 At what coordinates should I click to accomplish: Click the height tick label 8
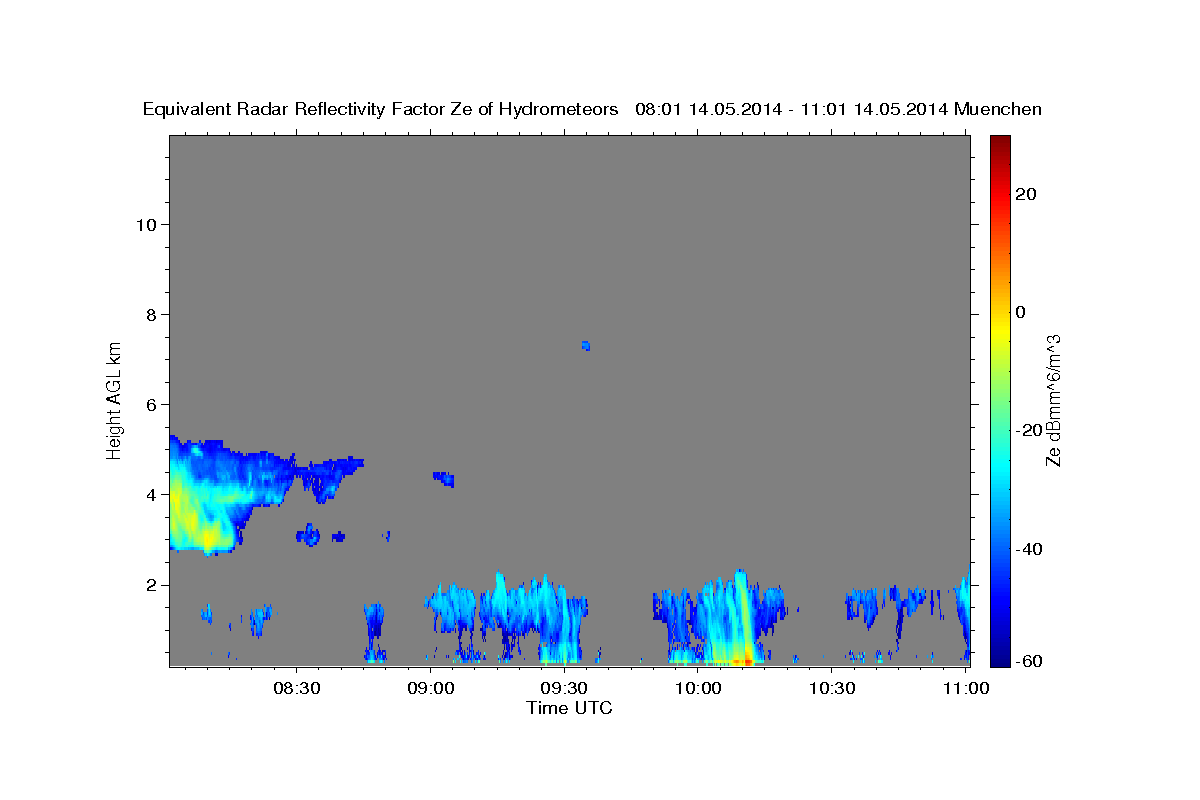pos(152,314)
